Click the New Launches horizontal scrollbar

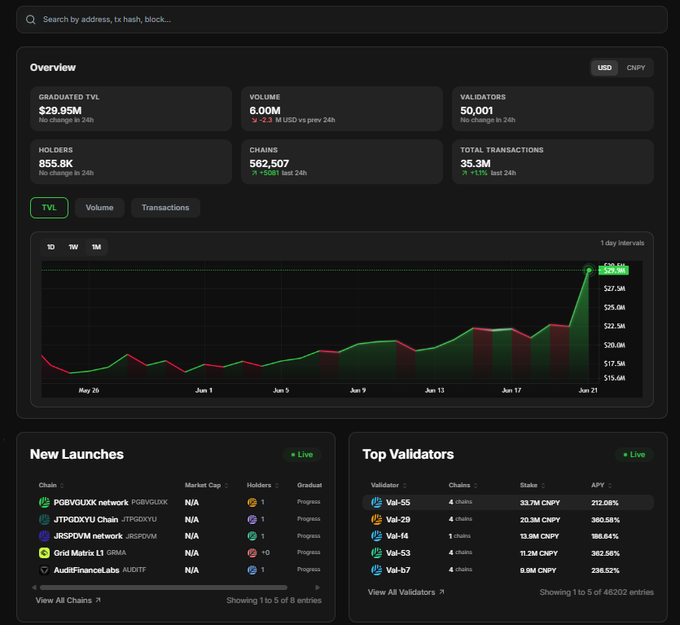pos(163,587)
